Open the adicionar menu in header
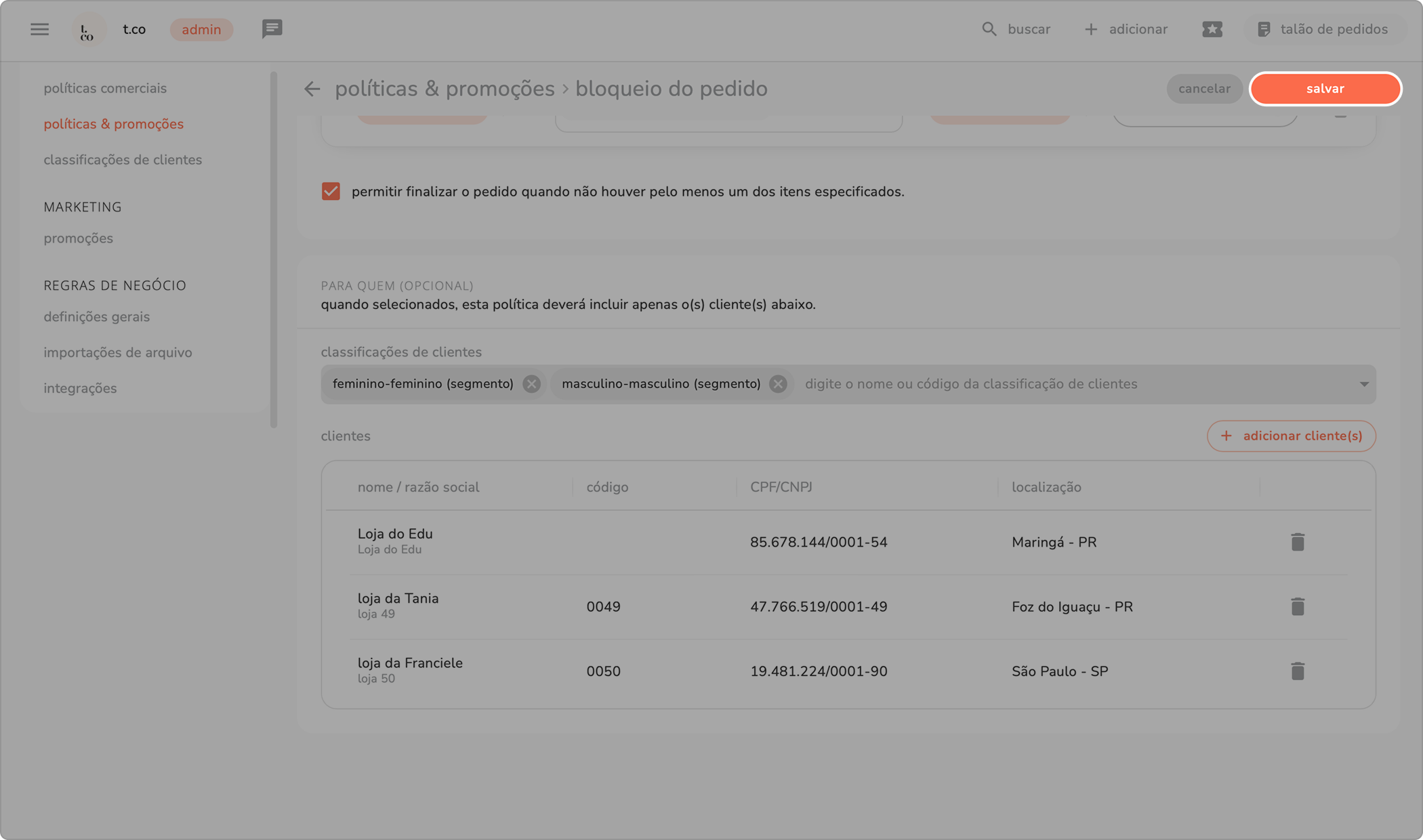This screenshot has width=1423, height=840. [1126, 29]
